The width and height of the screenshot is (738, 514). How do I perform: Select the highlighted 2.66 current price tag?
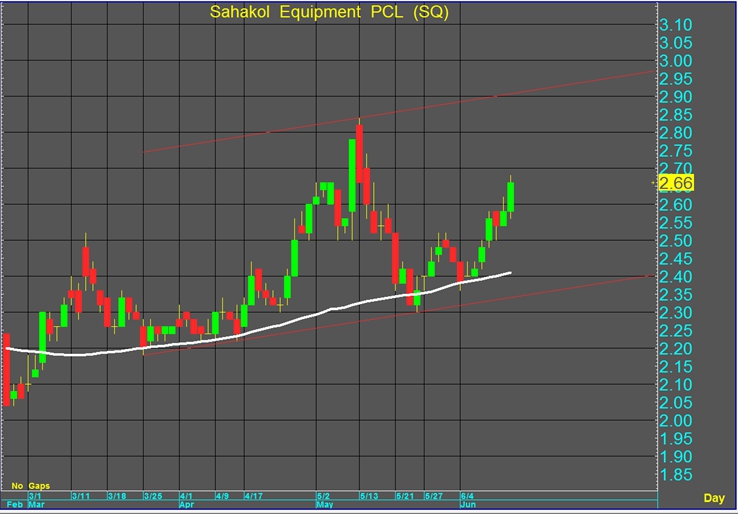point(676,183)
